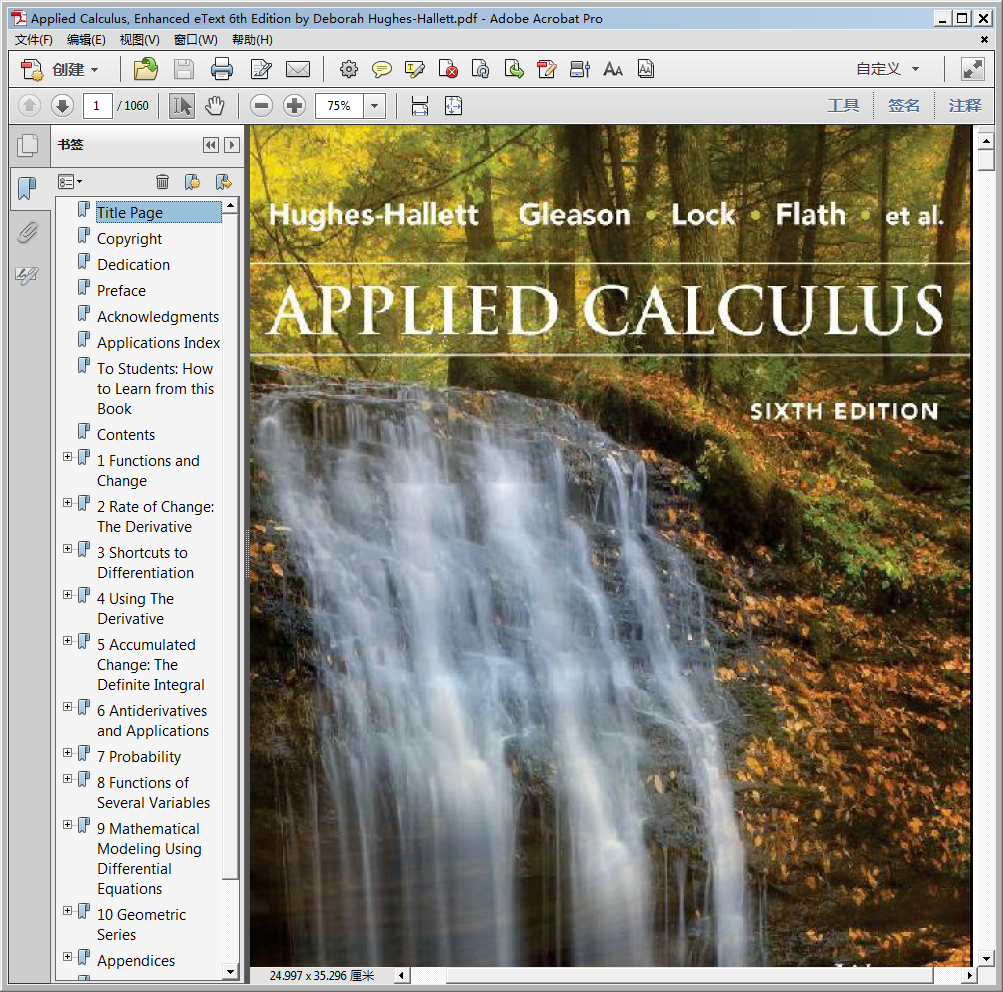Image resolution: width=1003 pixels, height=992 pixels.
Task: Toggle the Bookmarks panel ribbon icon
Action: coord(28,188)
